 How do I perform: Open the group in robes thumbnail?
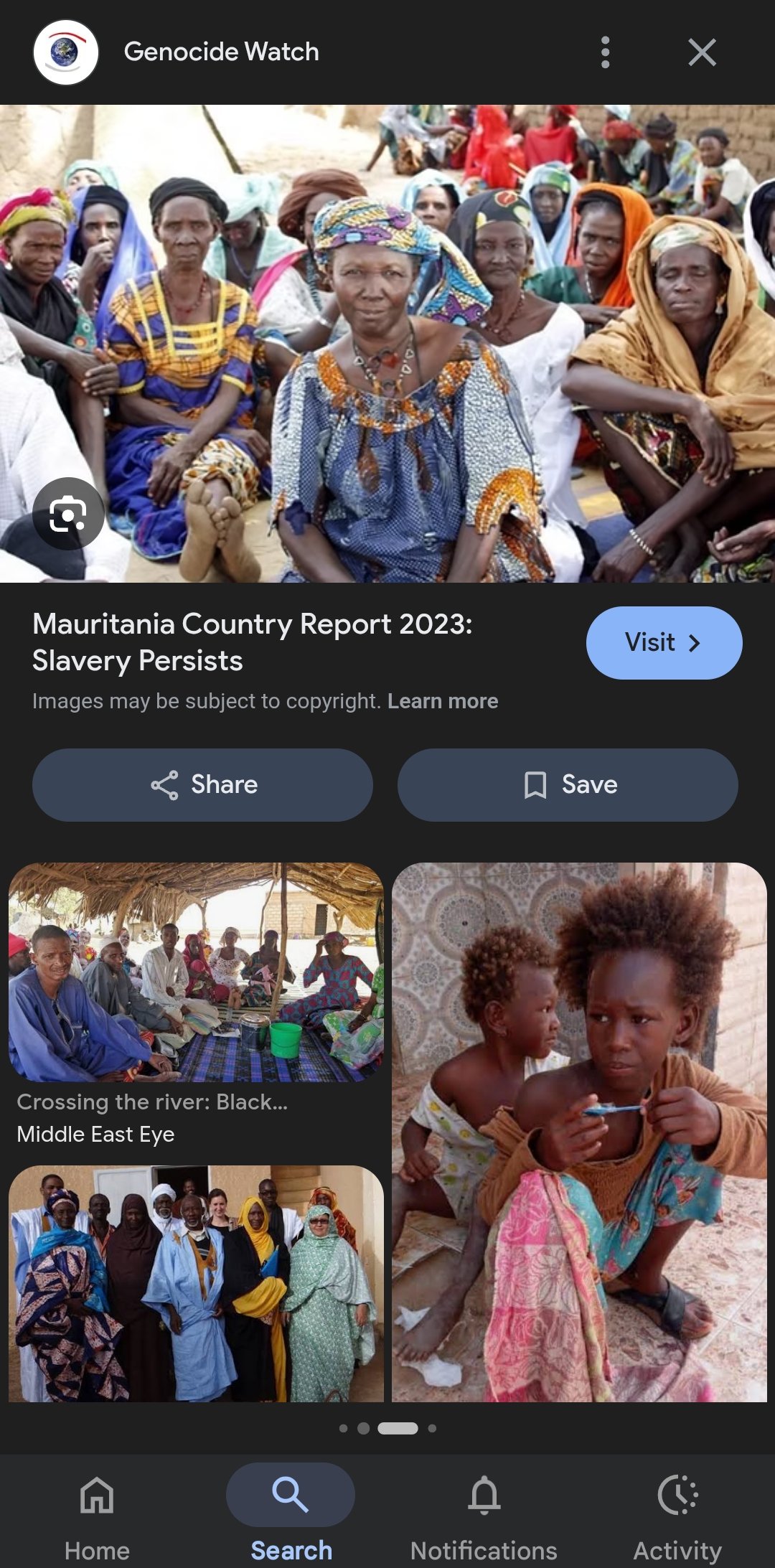(x=196, y=1283)
